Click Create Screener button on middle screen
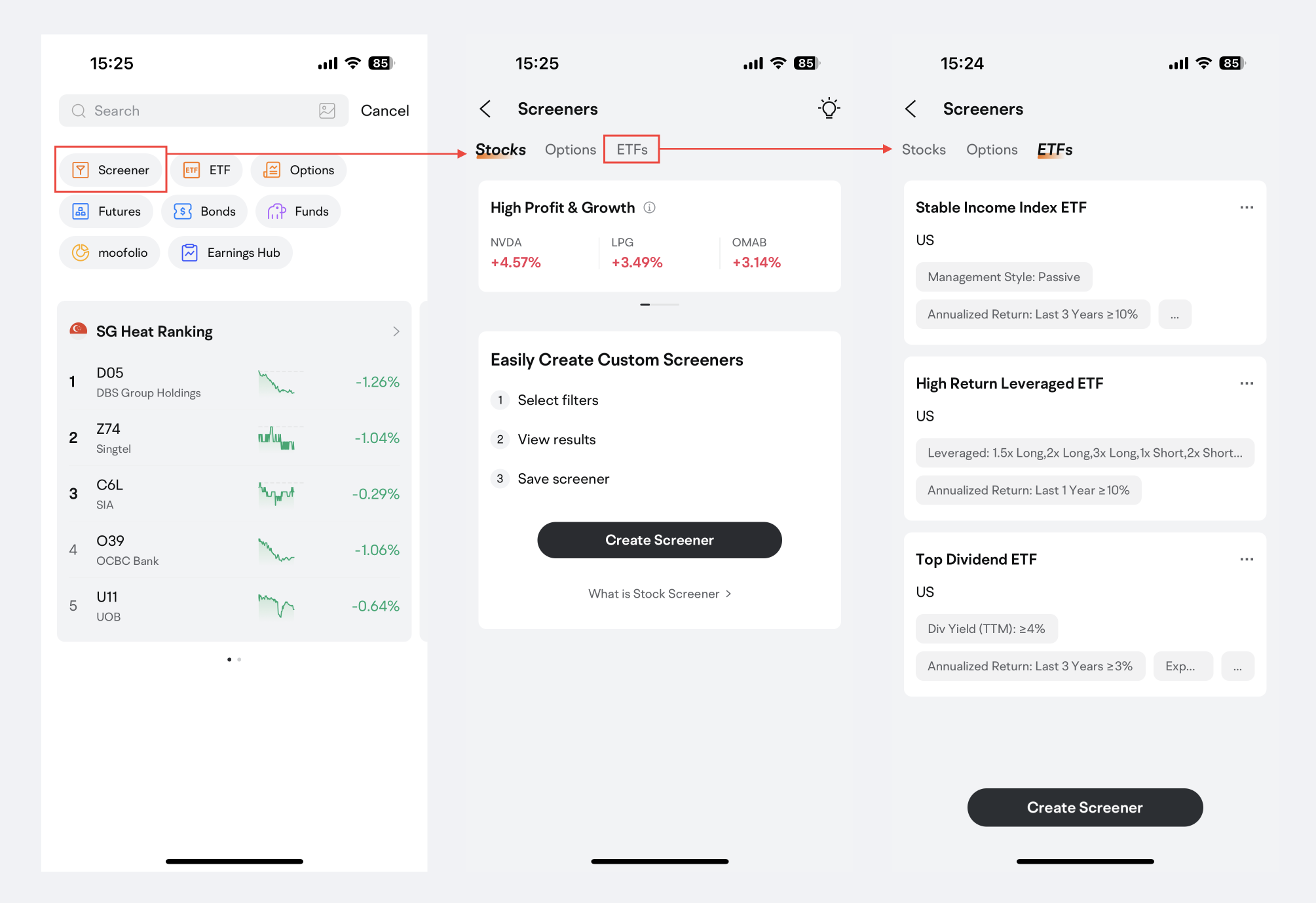Screen dimensions: 1316x903 tap(659, 540)
